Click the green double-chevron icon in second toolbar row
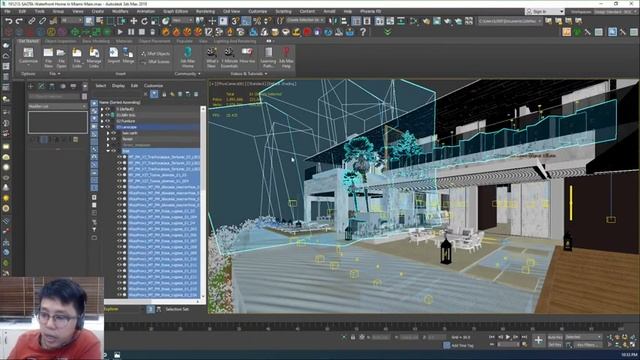 coord(387,32)
